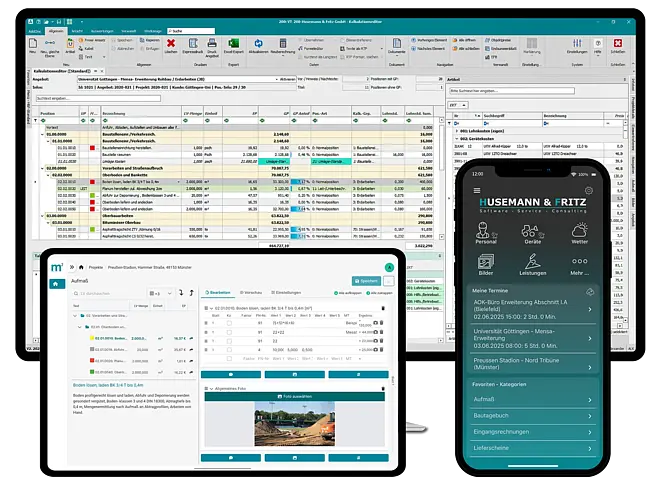This screenshot has width=660, height=495.
Task: Switch to the Vorschau tab on tablet
Action: point(251,293)
